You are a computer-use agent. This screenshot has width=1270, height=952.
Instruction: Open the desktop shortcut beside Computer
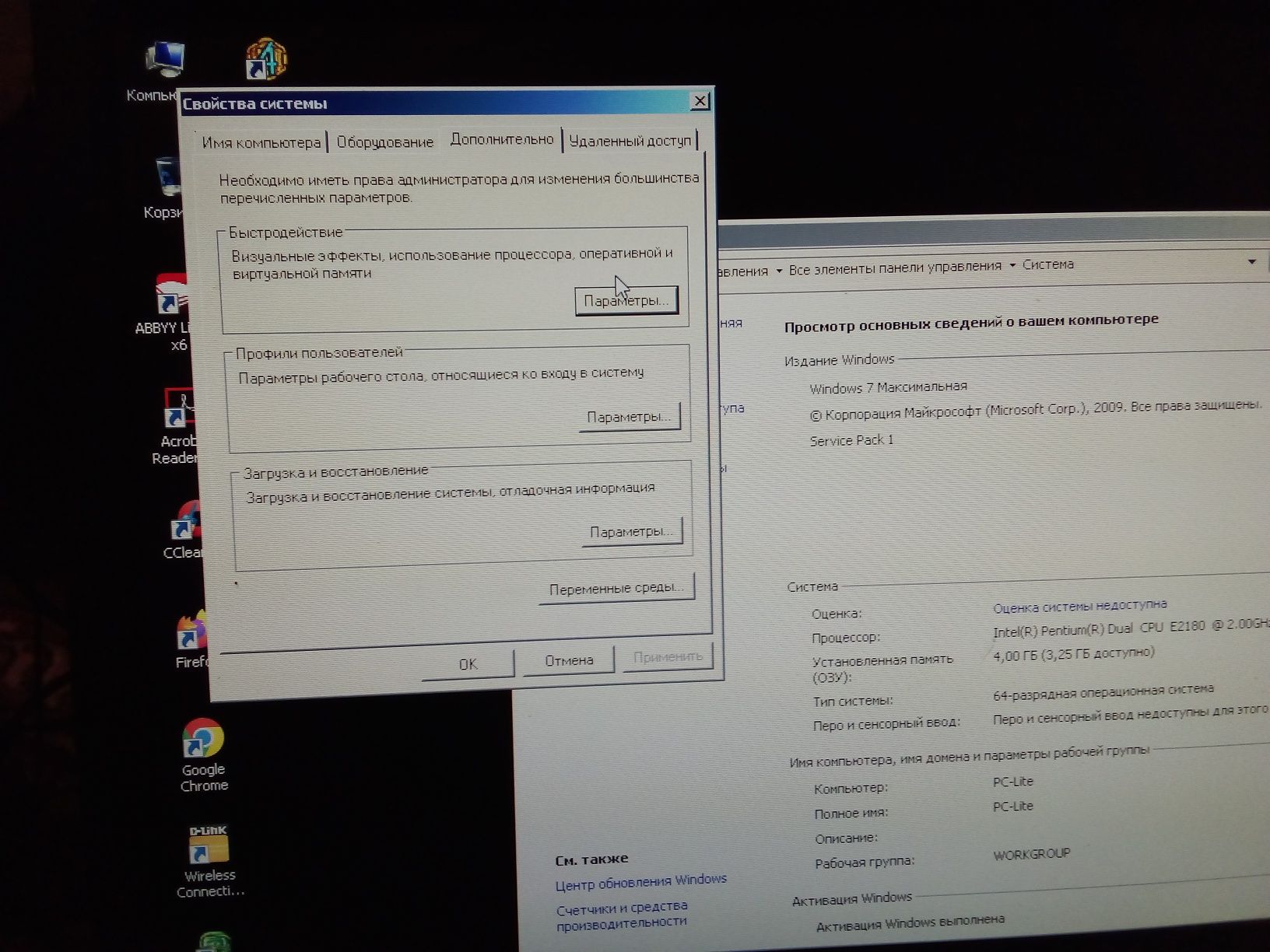coord(266,58)
